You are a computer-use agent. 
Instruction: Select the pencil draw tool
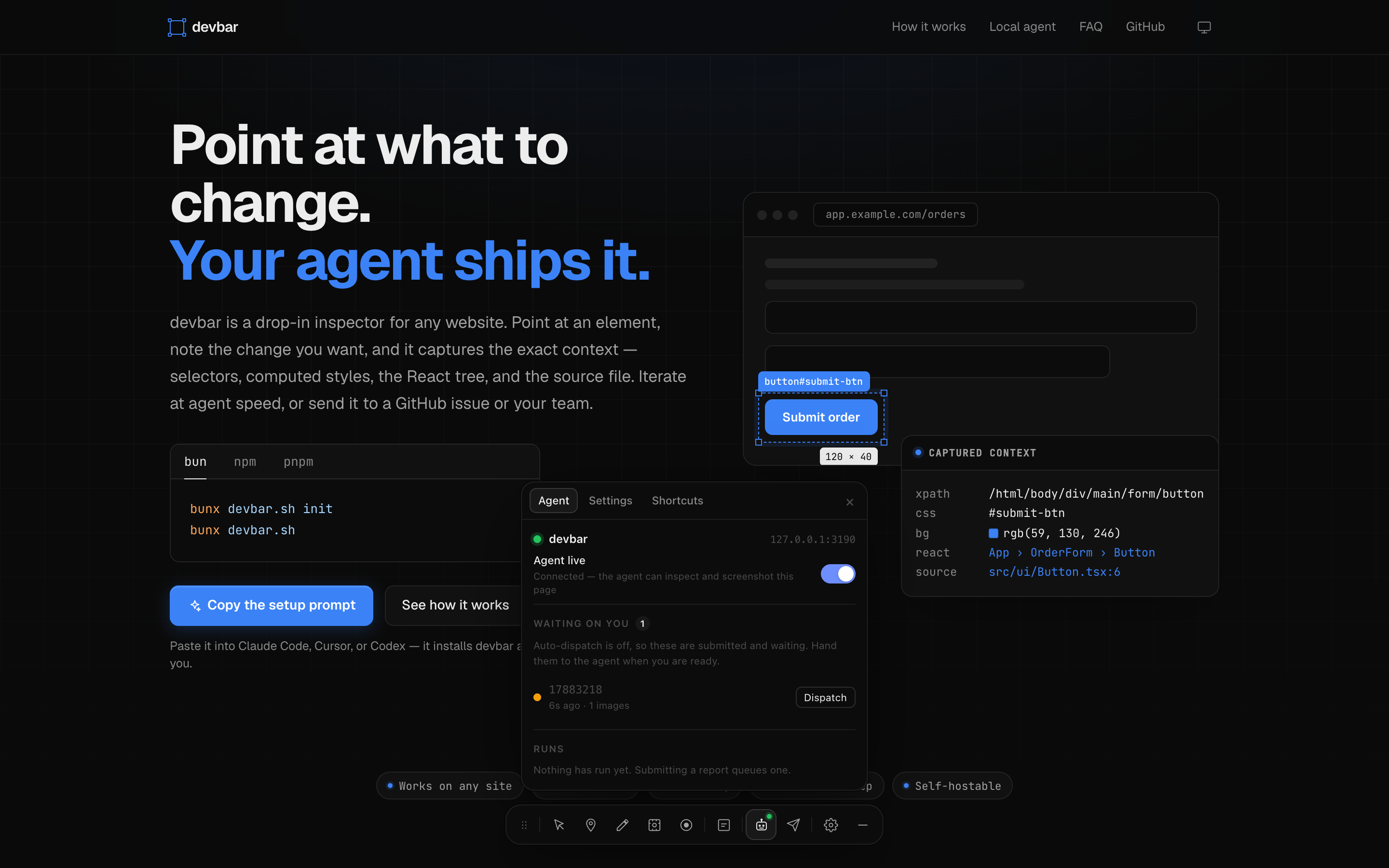click(622, 825)
